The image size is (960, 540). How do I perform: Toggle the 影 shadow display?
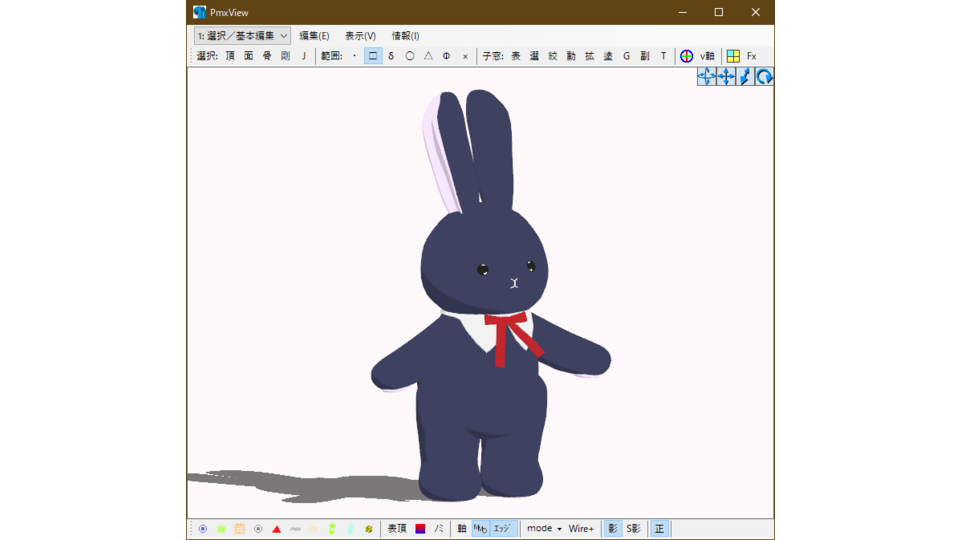point(612,528)
